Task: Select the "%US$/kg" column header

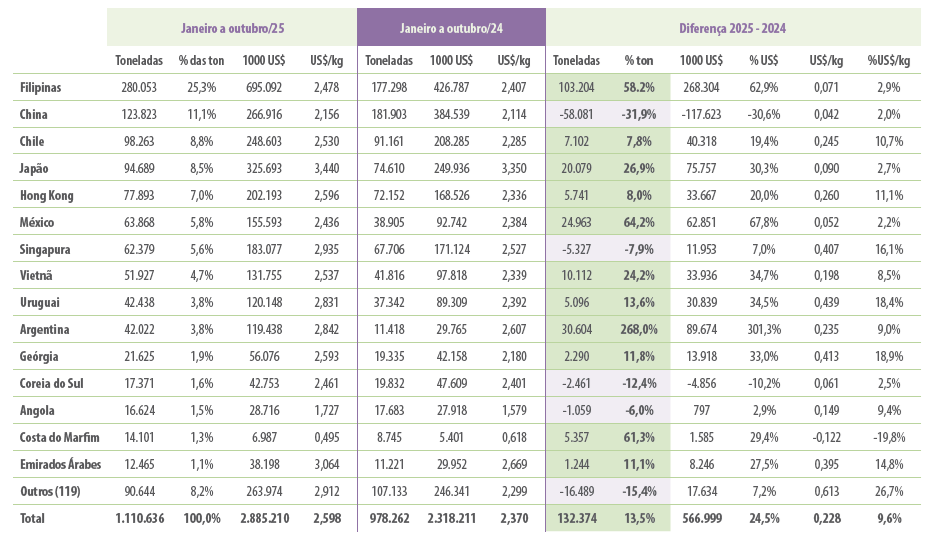Action: (x=888, y=61)
